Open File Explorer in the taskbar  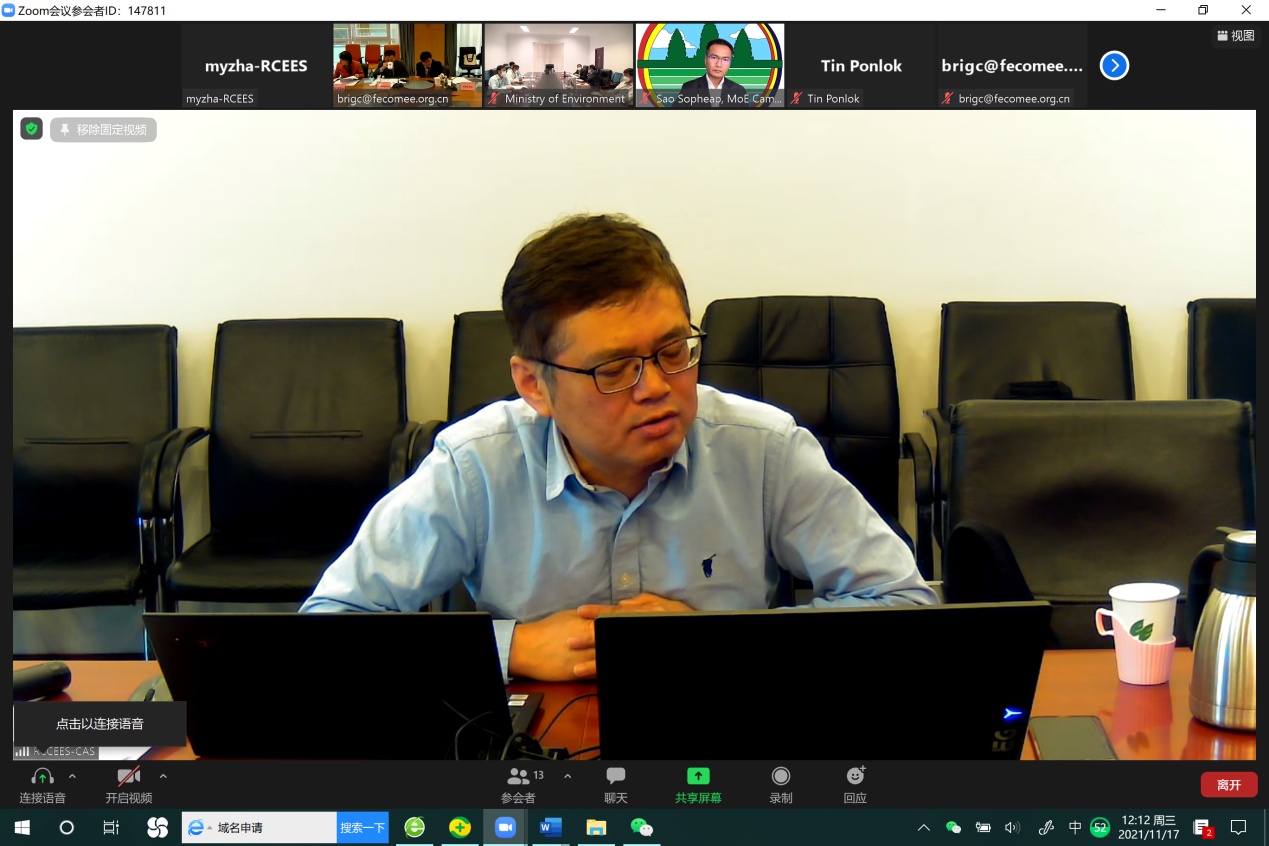[596, 827]
